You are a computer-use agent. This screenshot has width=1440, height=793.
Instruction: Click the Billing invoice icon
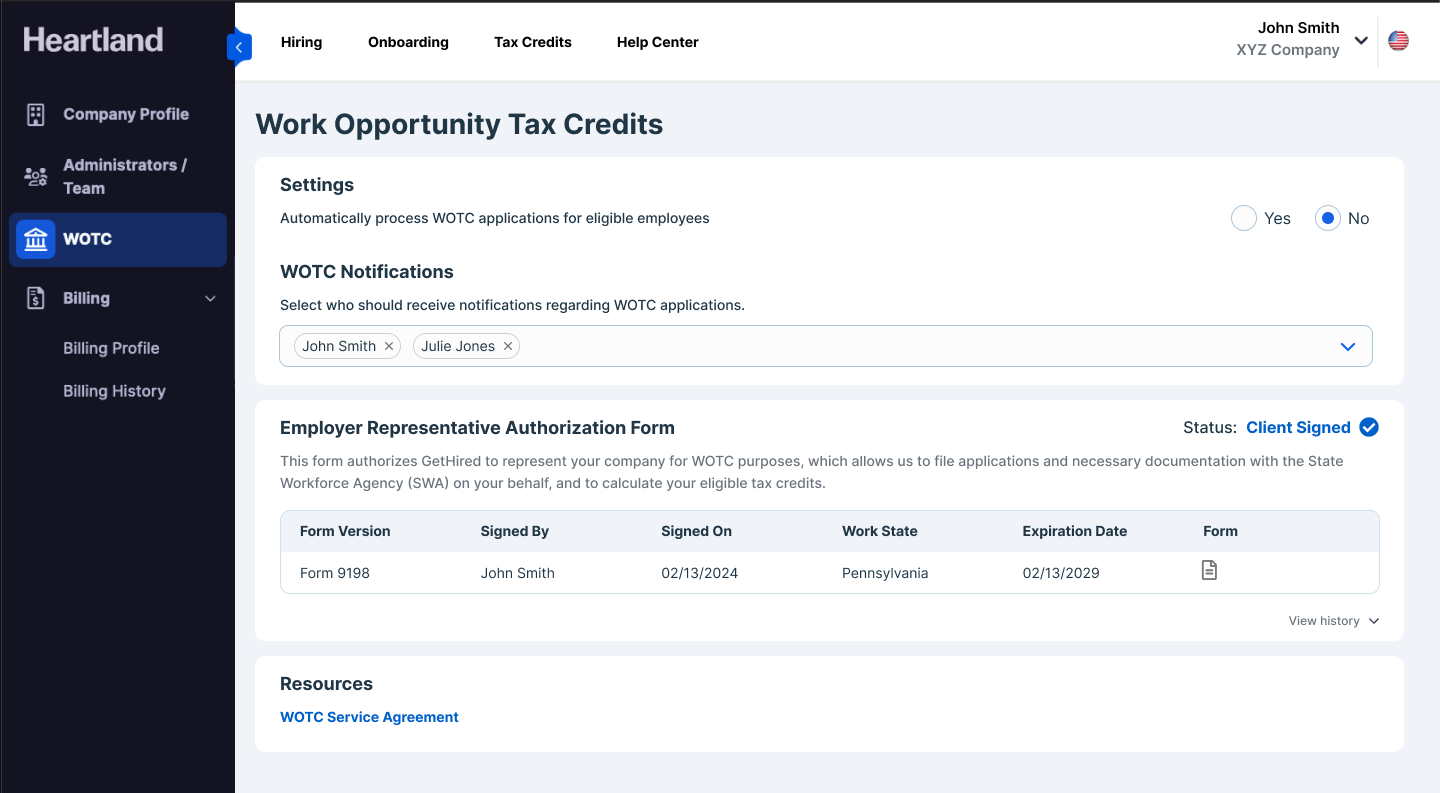pos(36,298)
